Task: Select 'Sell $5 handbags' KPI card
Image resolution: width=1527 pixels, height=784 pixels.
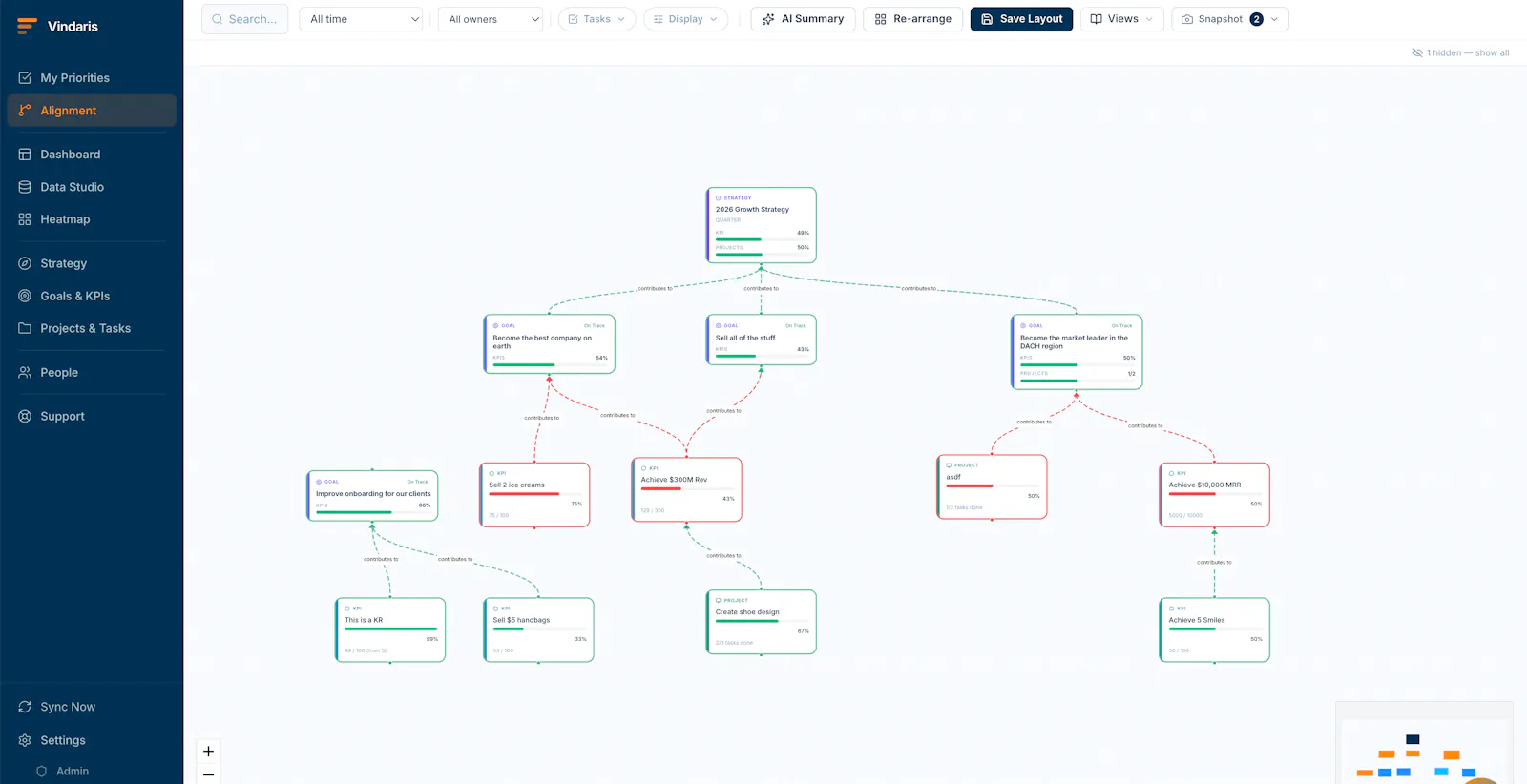Action: [x=538, y=629]
